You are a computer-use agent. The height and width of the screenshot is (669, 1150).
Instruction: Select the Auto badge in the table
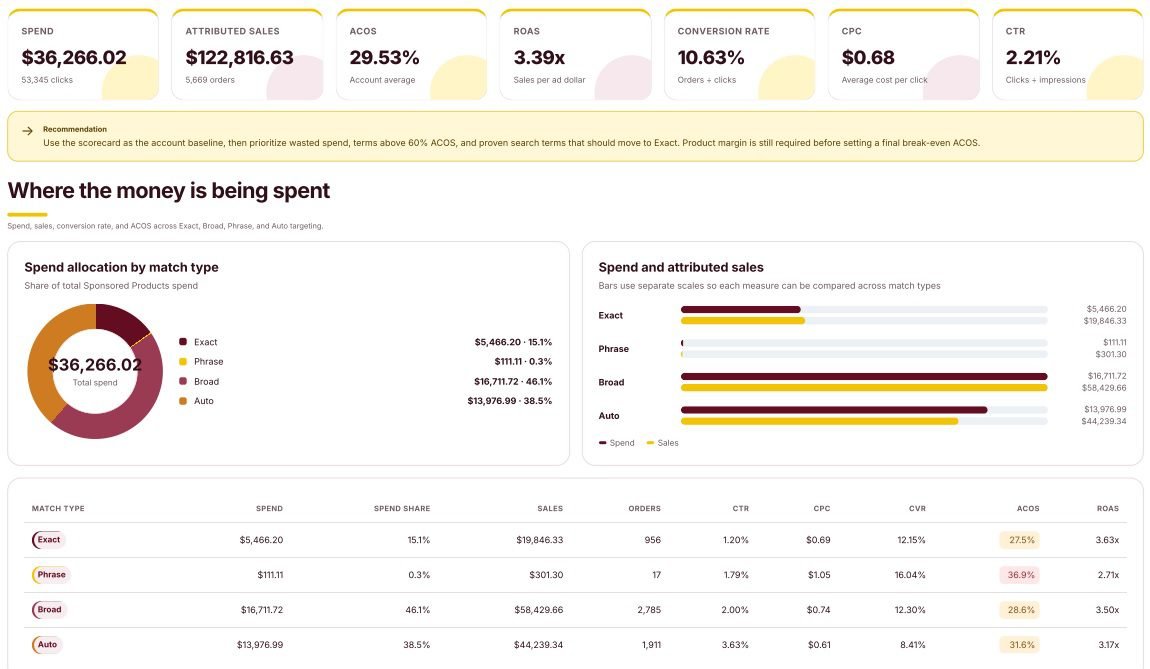tap(47, 645)
